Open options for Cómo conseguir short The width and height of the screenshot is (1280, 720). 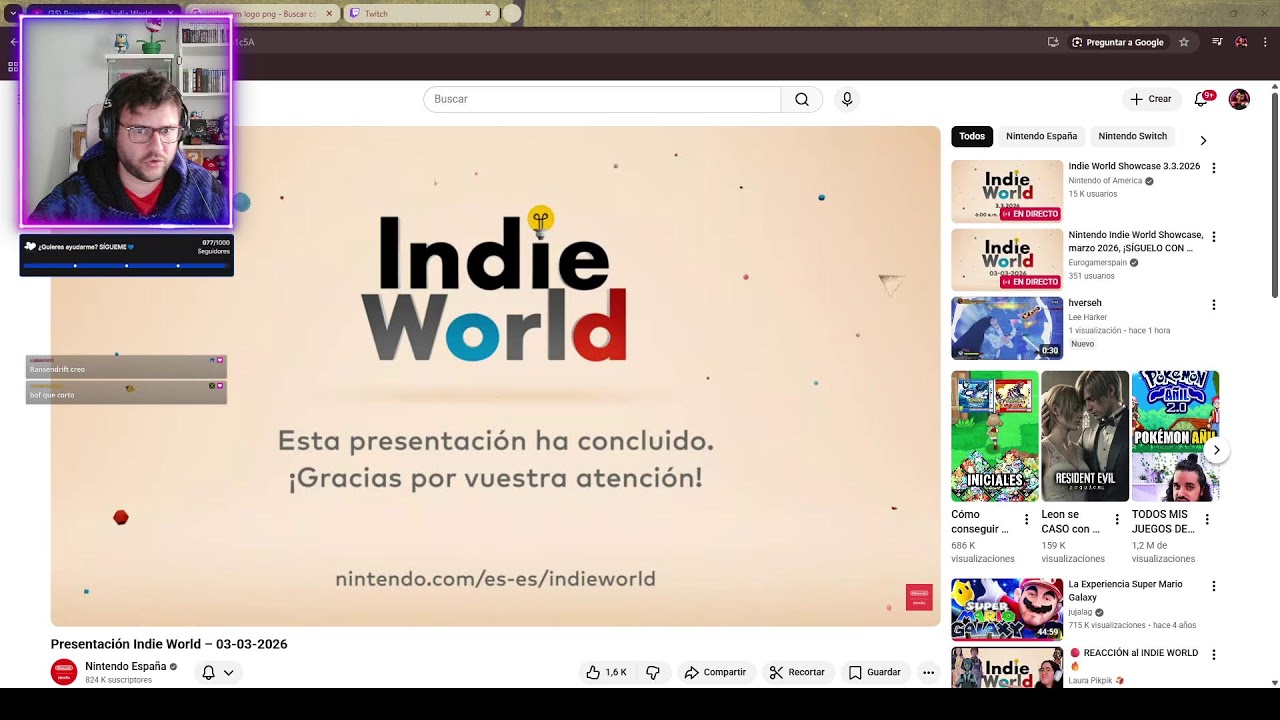(1026, 520)
